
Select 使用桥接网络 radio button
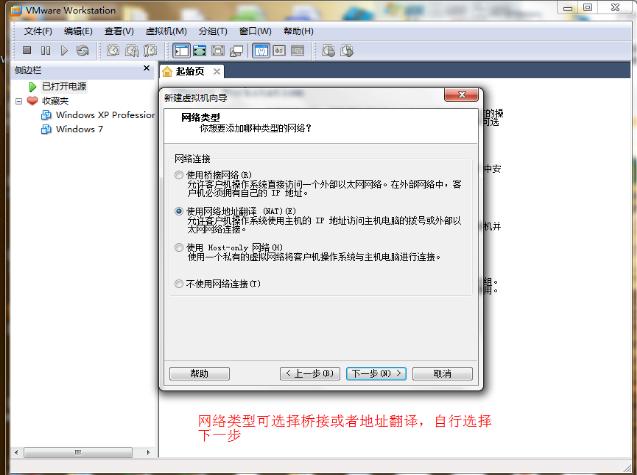pyautogui.click(x=179, y=175)
